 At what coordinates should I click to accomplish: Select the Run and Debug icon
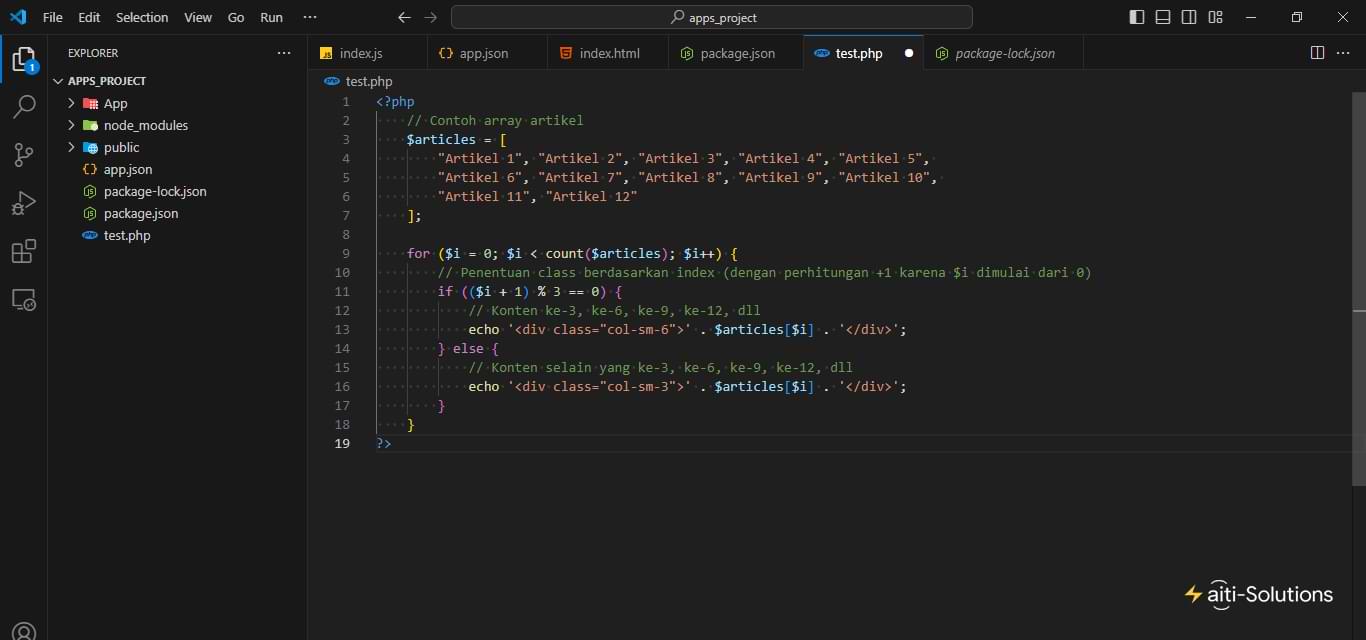pos(23,203)
